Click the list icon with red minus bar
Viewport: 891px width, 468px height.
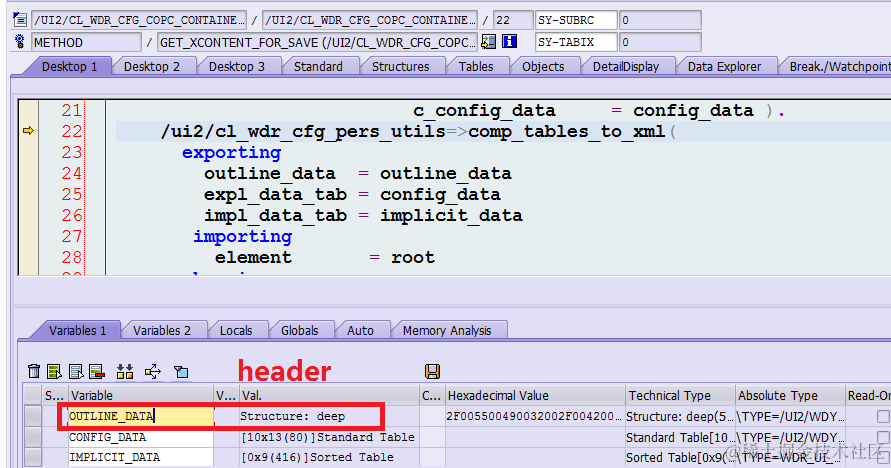[97, 371]
